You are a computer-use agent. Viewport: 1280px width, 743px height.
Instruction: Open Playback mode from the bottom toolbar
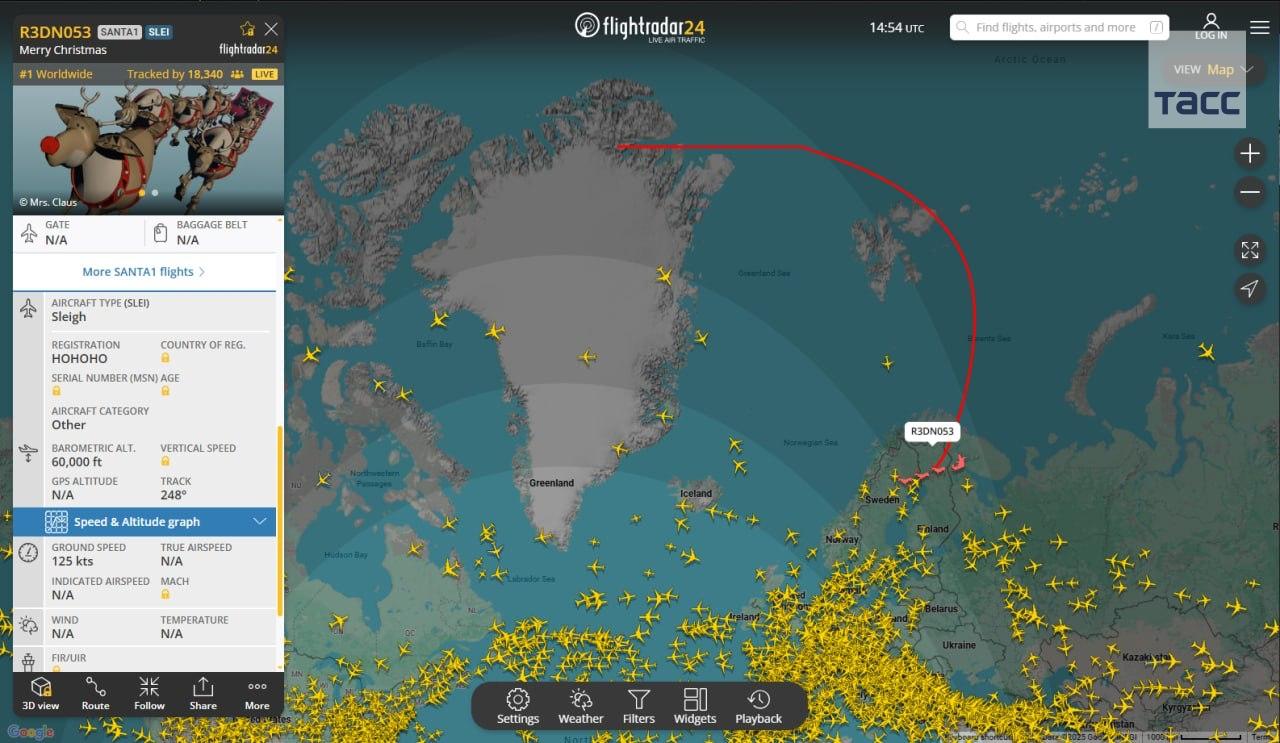(x=759, y=707)
